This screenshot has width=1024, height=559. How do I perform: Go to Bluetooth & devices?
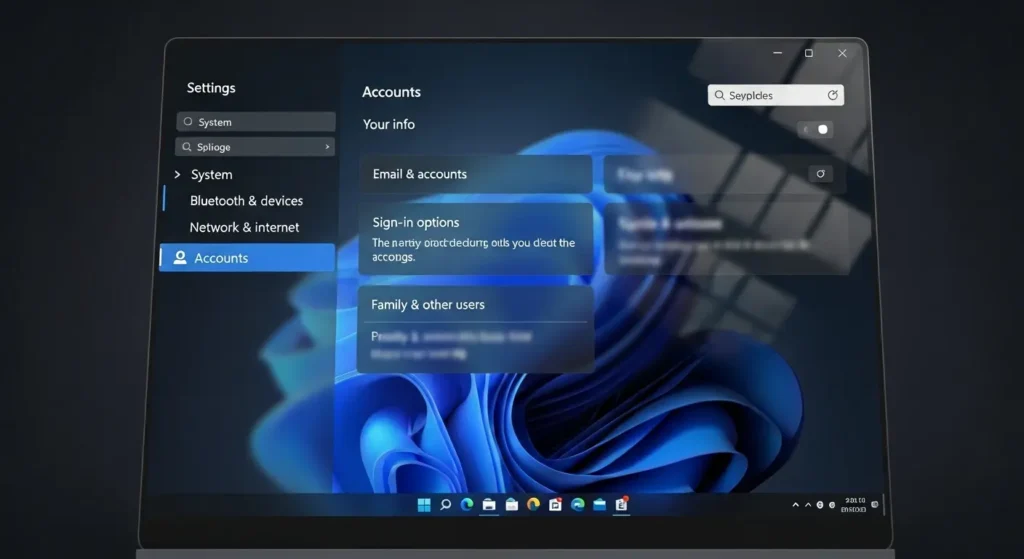(x=246, y=200)
